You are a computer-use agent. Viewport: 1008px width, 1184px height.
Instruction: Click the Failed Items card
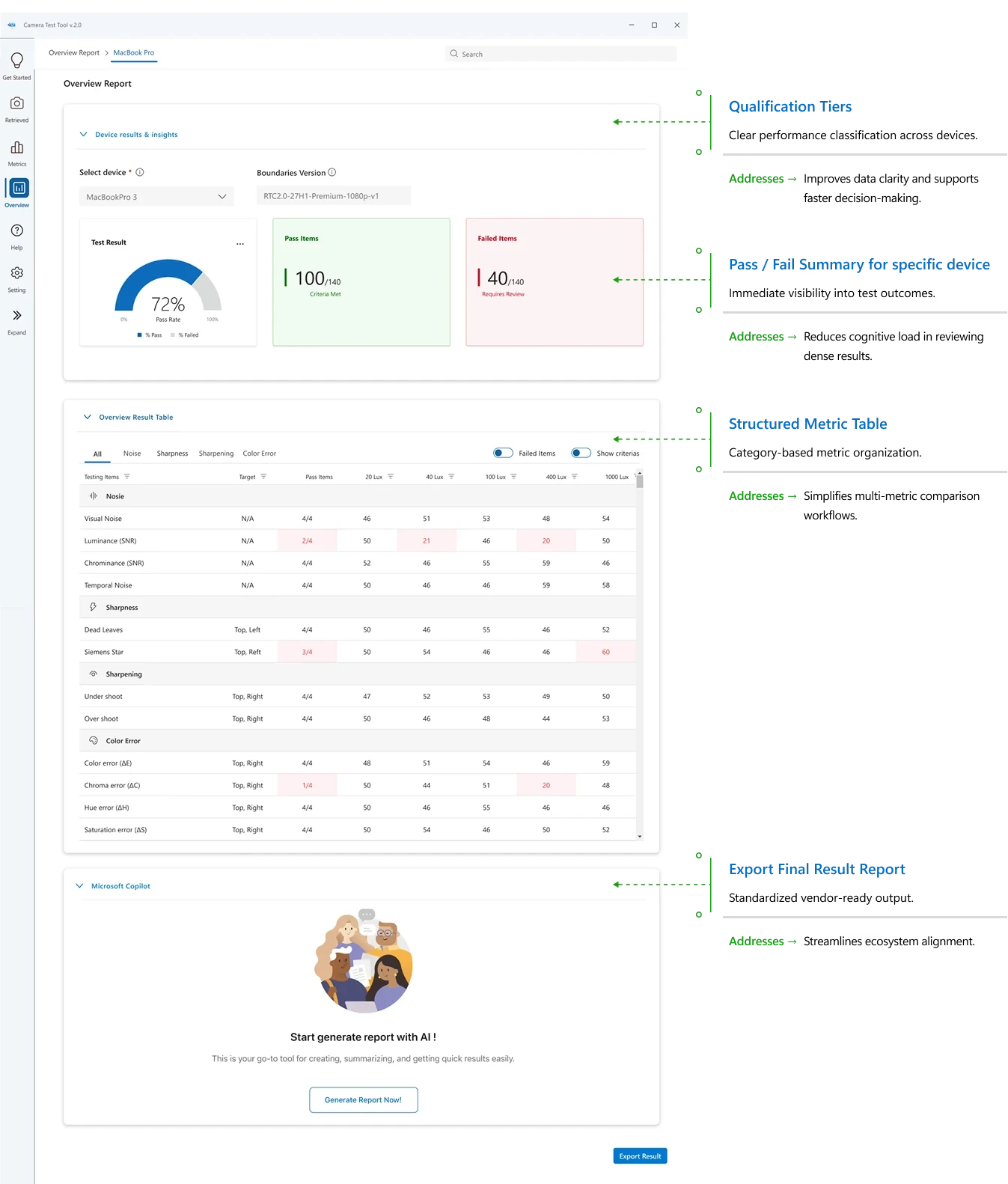click(x=555, y=282)
